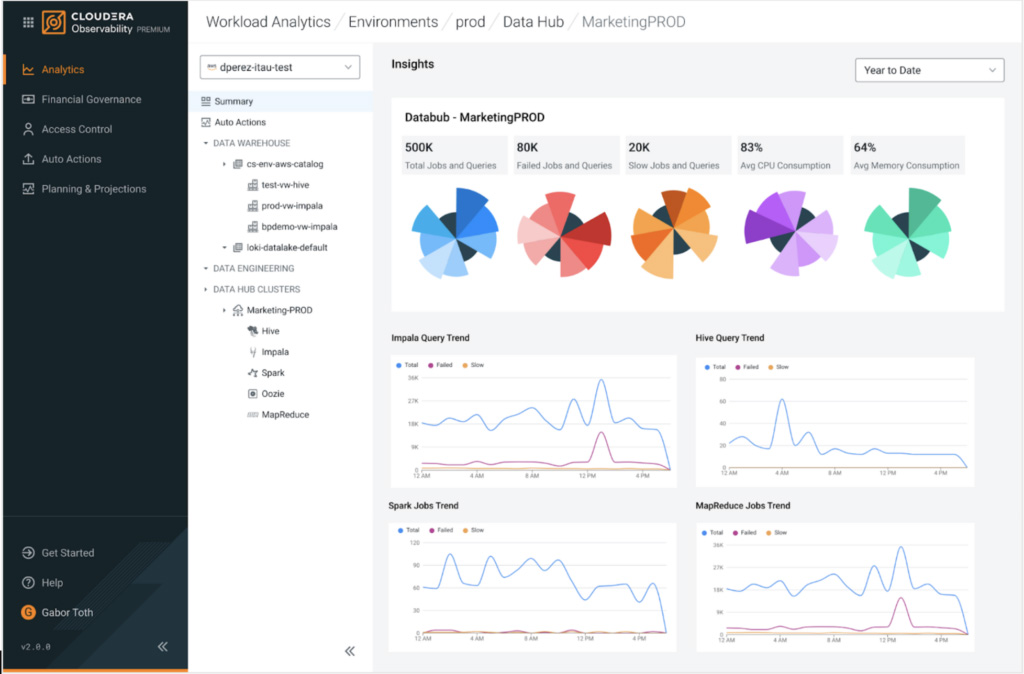
Task: Click Gabor Toth user avatar
Action: (29, 612)
